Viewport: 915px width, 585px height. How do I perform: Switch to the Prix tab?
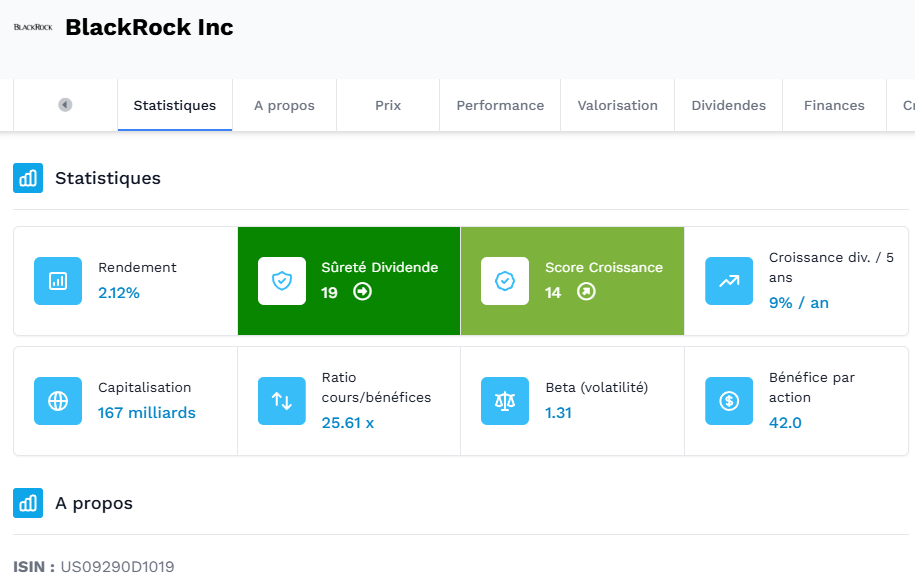click(x=388, y=105)
